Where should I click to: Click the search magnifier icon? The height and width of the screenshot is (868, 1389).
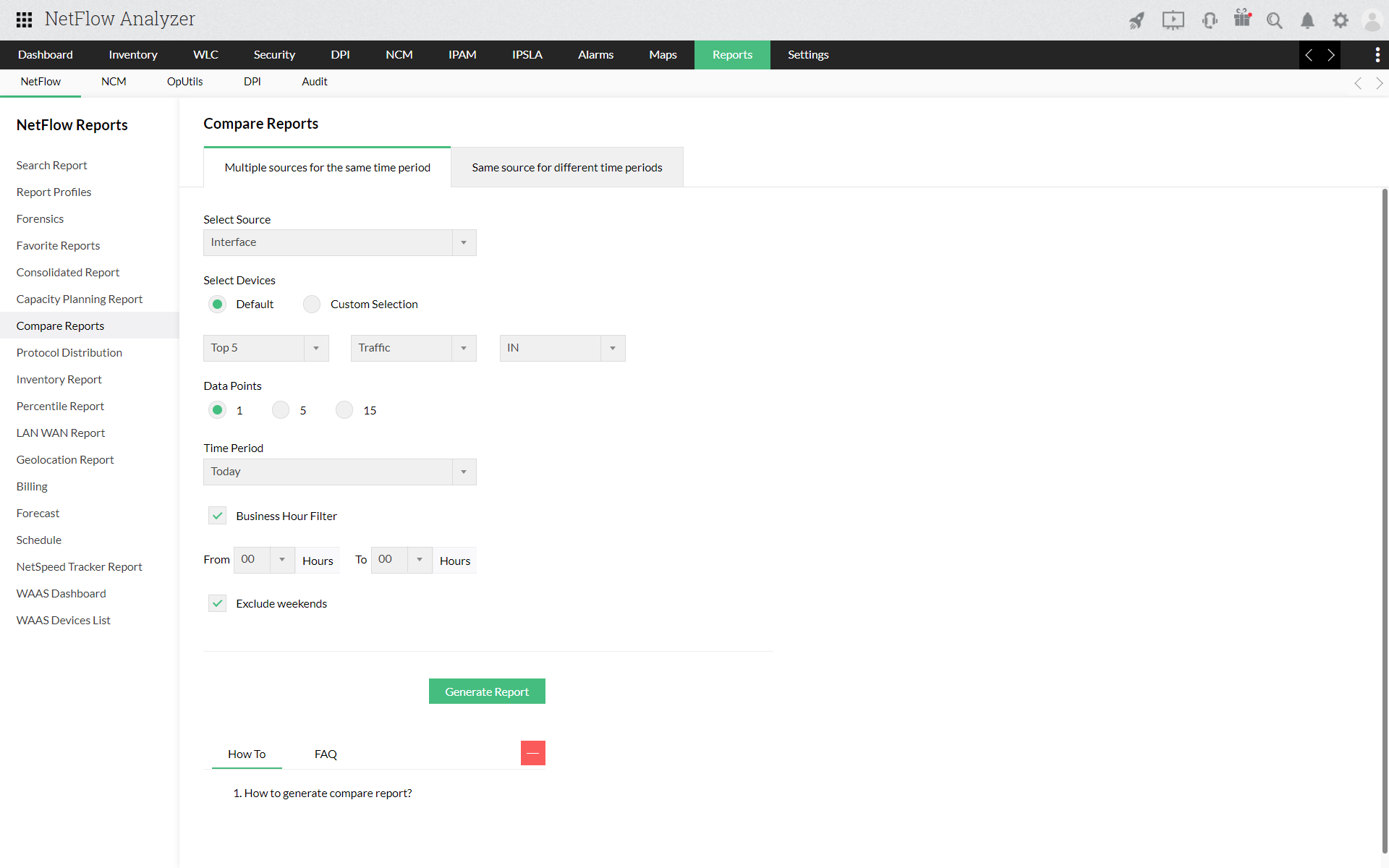1274,20
